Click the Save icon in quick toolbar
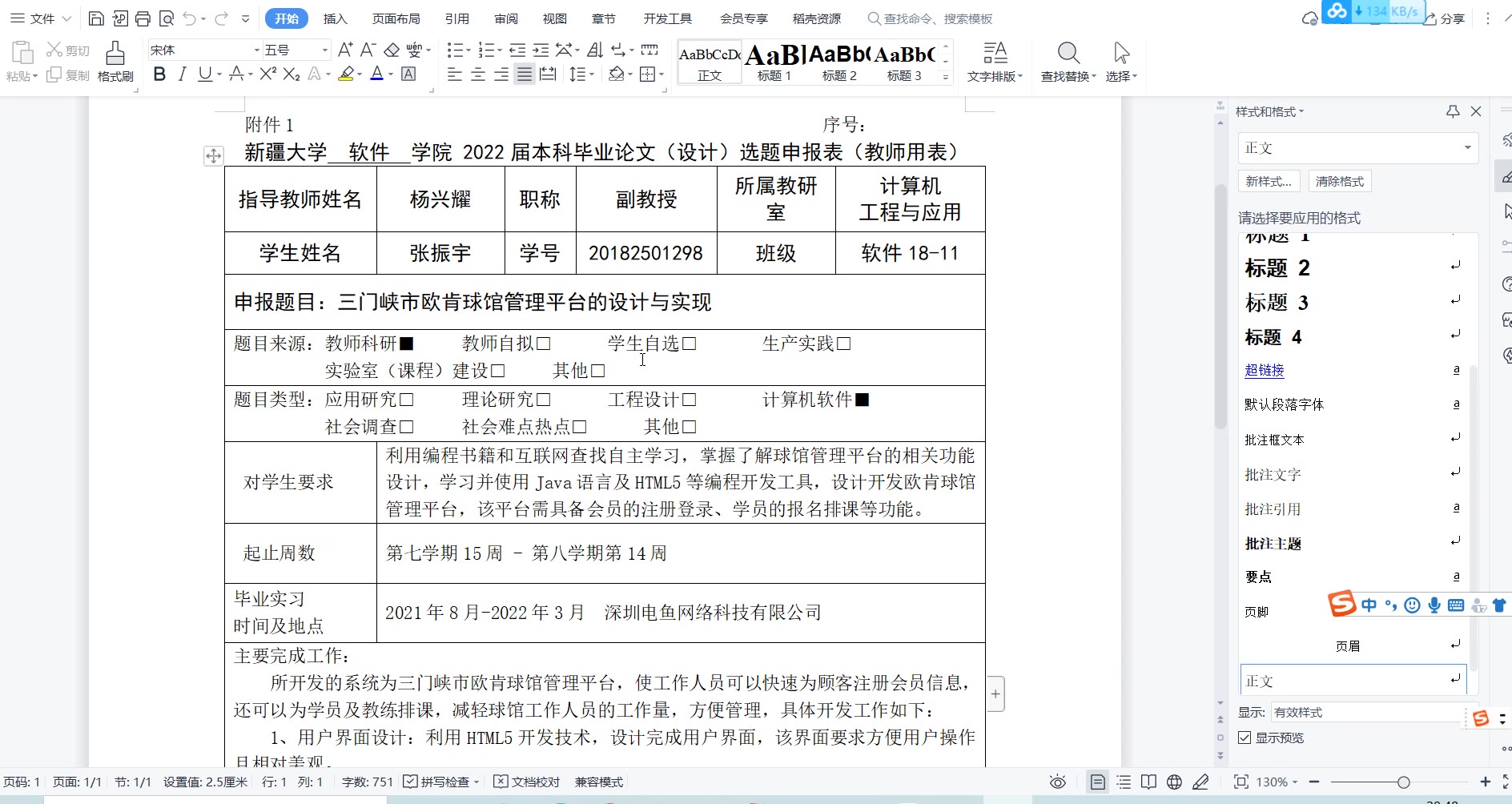The width and height of the screenshot is (1512, 804). pyautogui.click(x=96, y=18)
